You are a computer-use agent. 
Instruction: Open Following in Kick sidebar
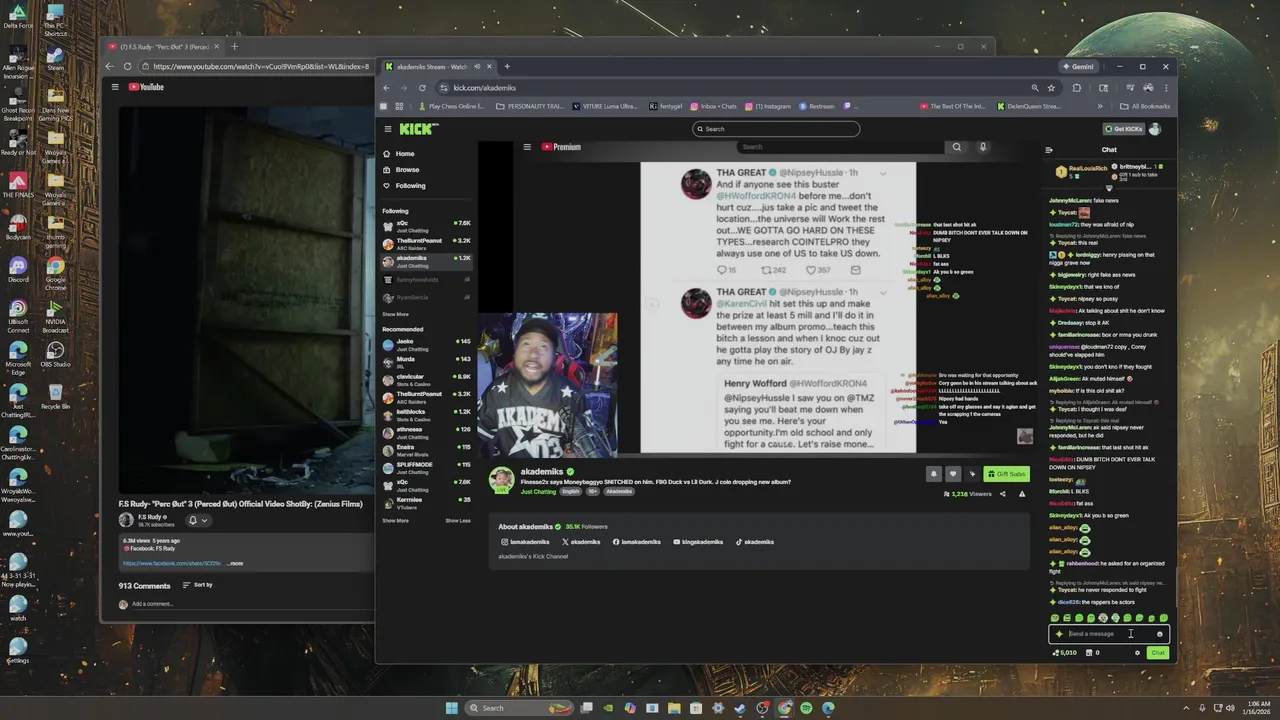click(x=409, y=186)
